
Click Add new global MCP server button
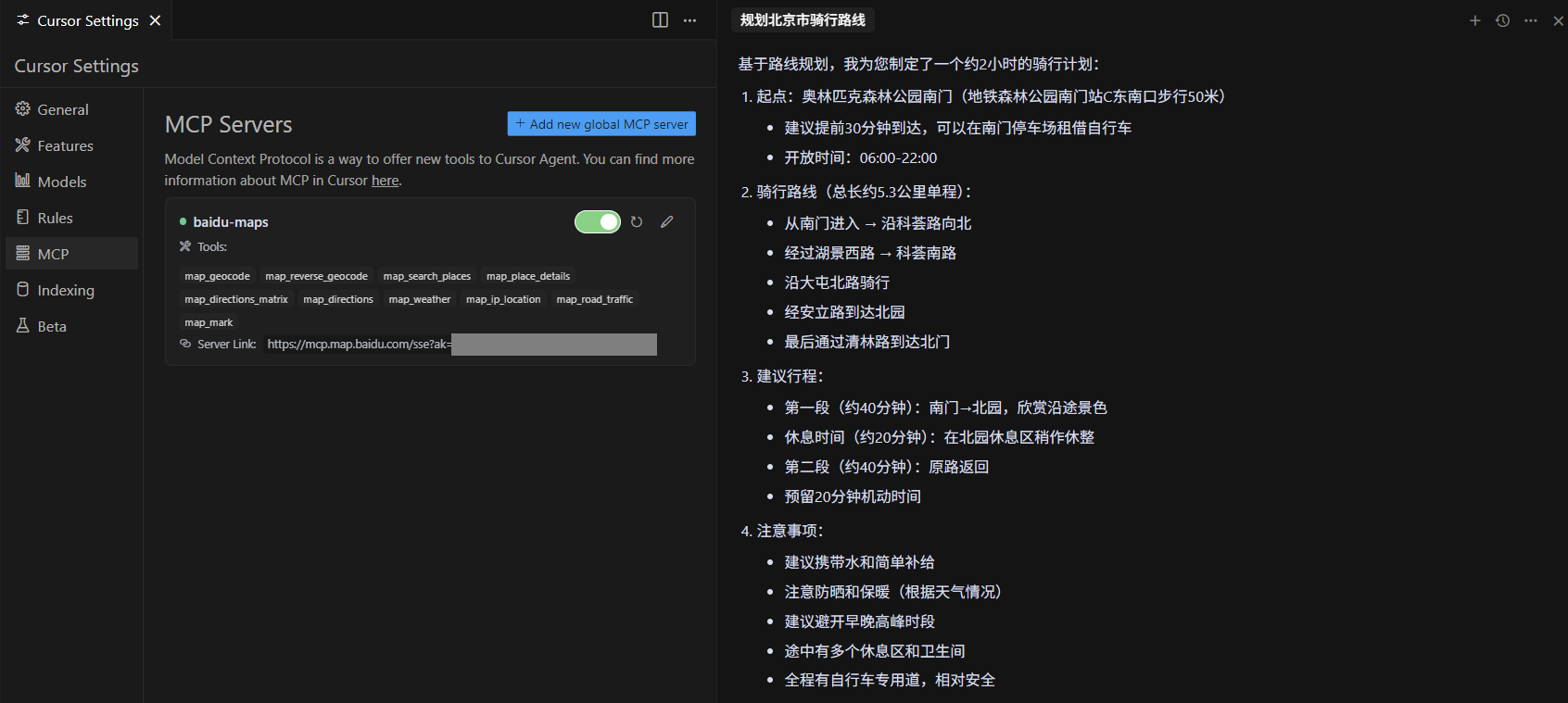pyautogui.click(x=601, y=124)
